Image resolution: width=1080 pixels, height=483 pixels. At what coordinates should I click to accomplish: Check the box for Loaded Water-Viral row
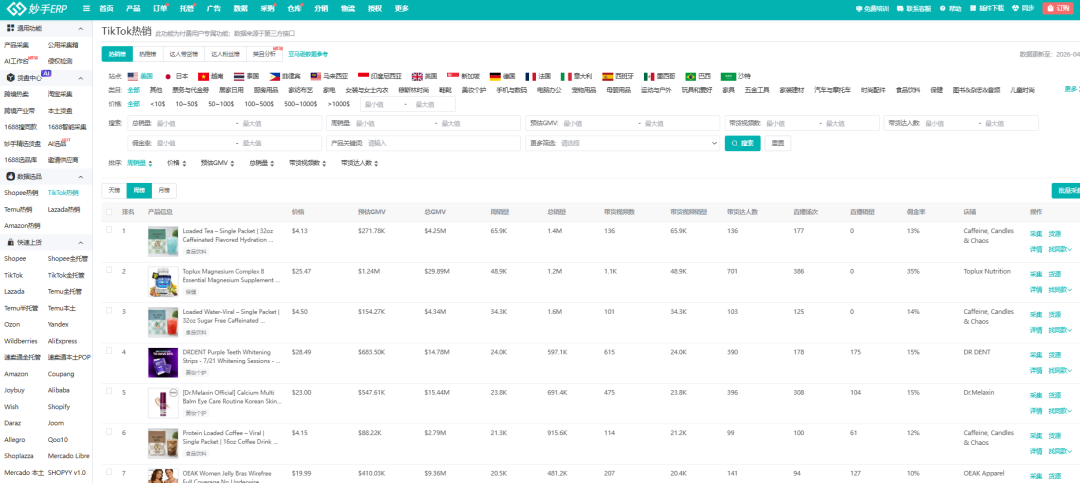click(109, 311)
